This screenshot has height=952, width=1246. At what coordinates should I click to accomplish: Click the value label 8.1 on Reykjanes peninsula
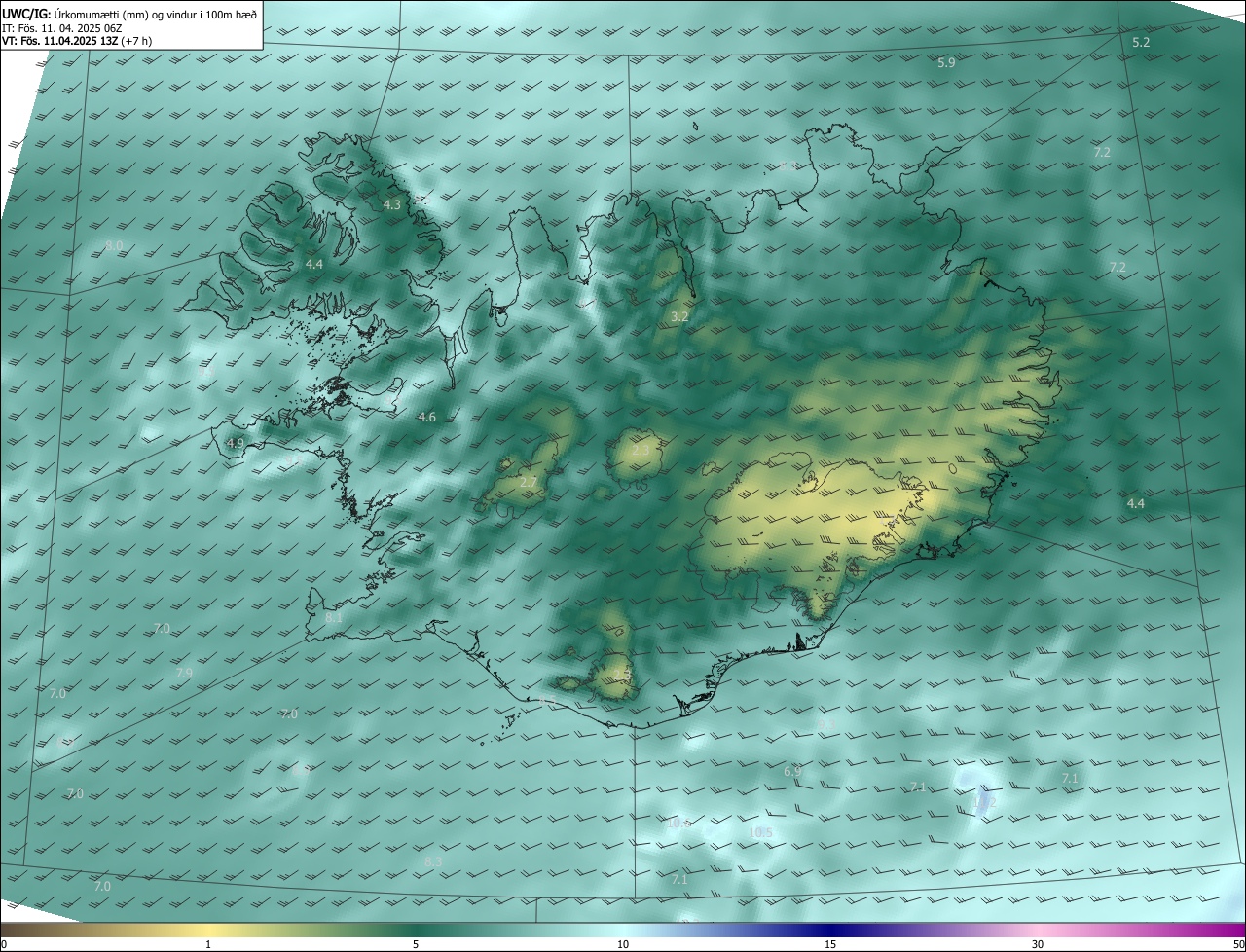click(334, 618)
